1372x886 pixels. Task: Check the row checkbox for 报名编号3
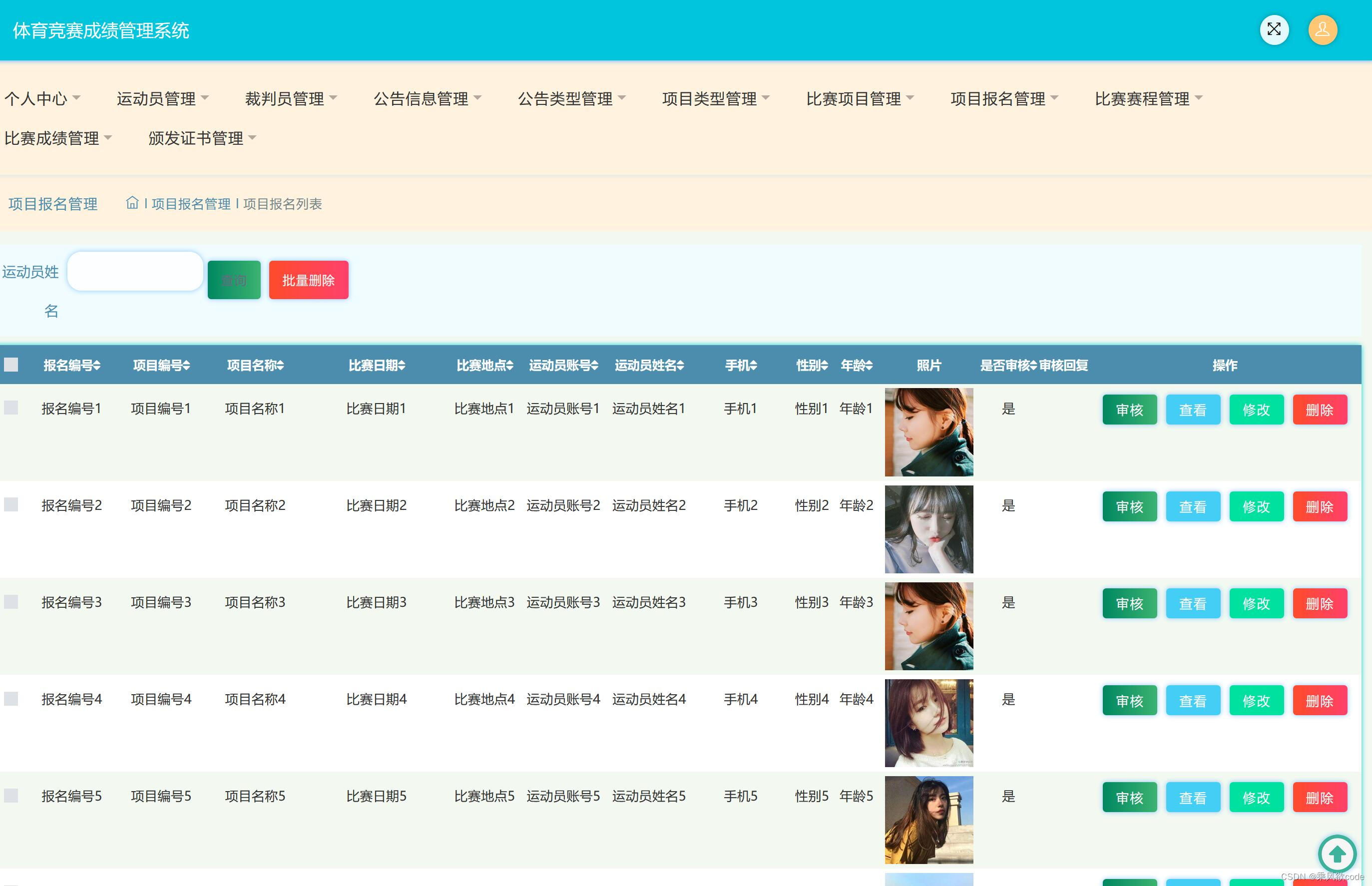point(11,602)
